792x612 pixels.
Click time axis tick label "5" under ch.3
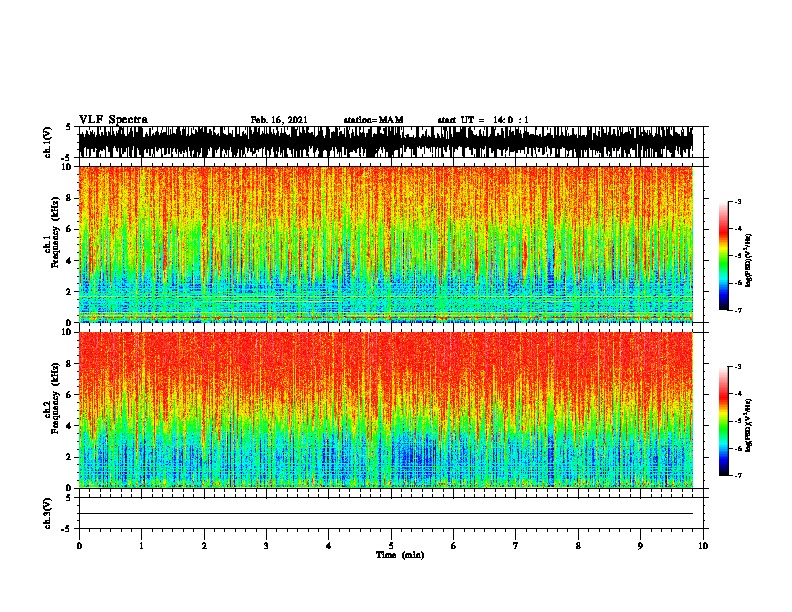(391, 545)
